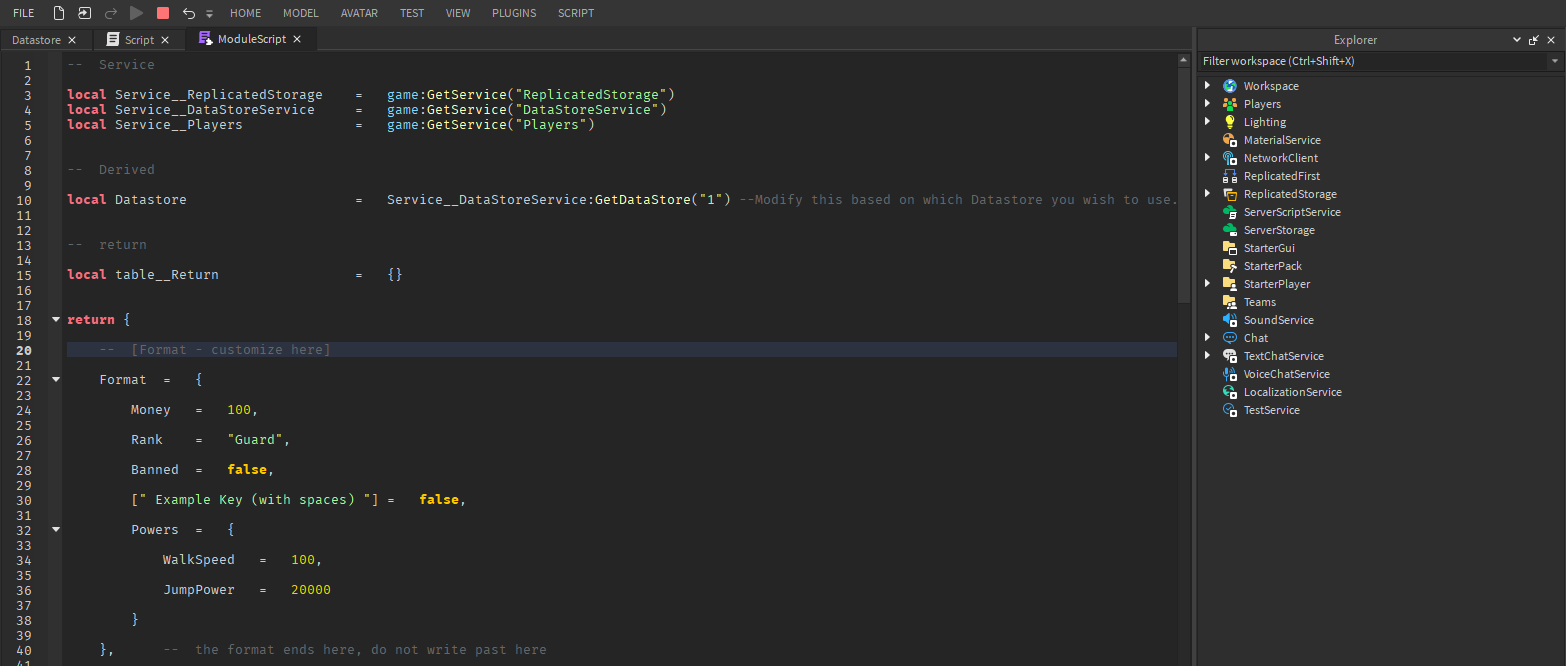The image size is (1566, 666).
Task: Click the Undo arrow in top toolbar
Action: (189, 13)
